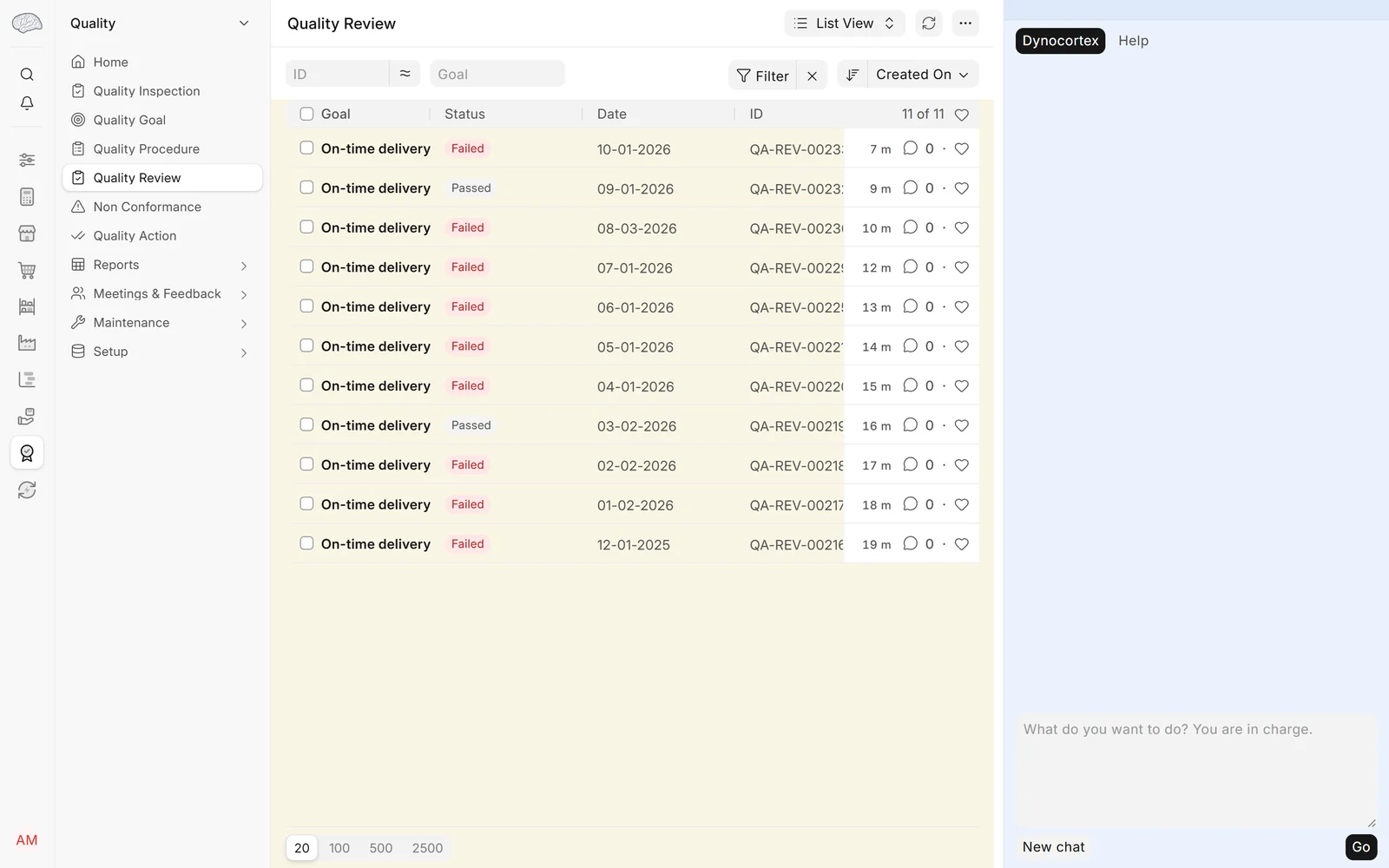
Task: Like the QA-REV-0216 row heart icon
Action: click(x=962, y=544)
